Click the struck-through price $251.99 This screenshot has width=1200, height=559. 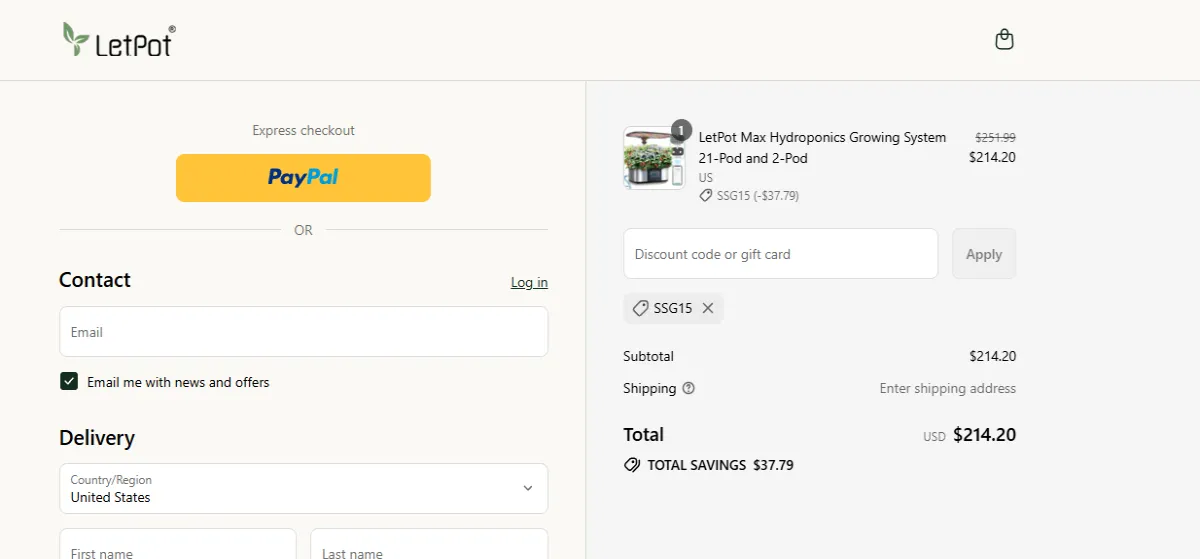(x=995, y=138)
